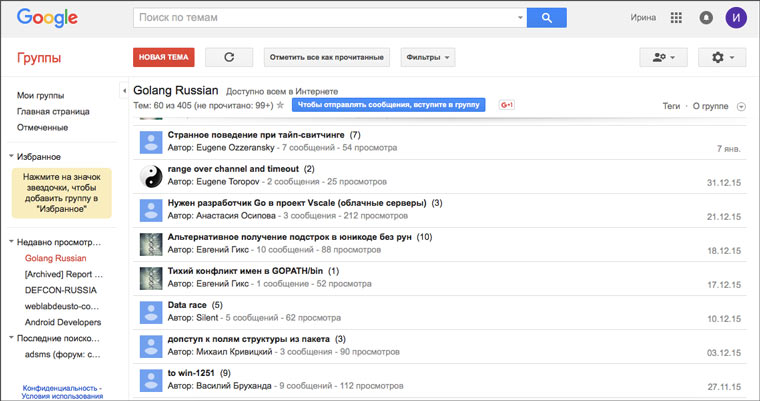
Task: Open the Фильтры dropdown
Action: [428, 57]
